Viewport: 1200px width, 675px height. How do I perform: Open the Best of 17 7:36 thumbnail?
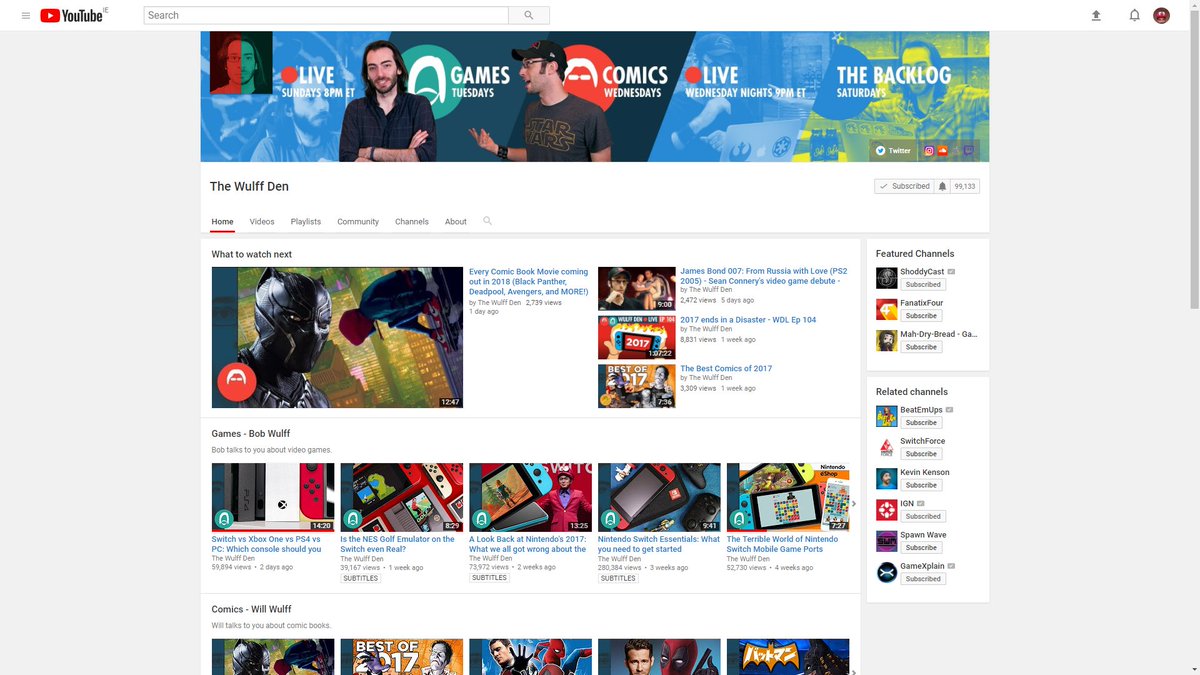tap(637, 386)
